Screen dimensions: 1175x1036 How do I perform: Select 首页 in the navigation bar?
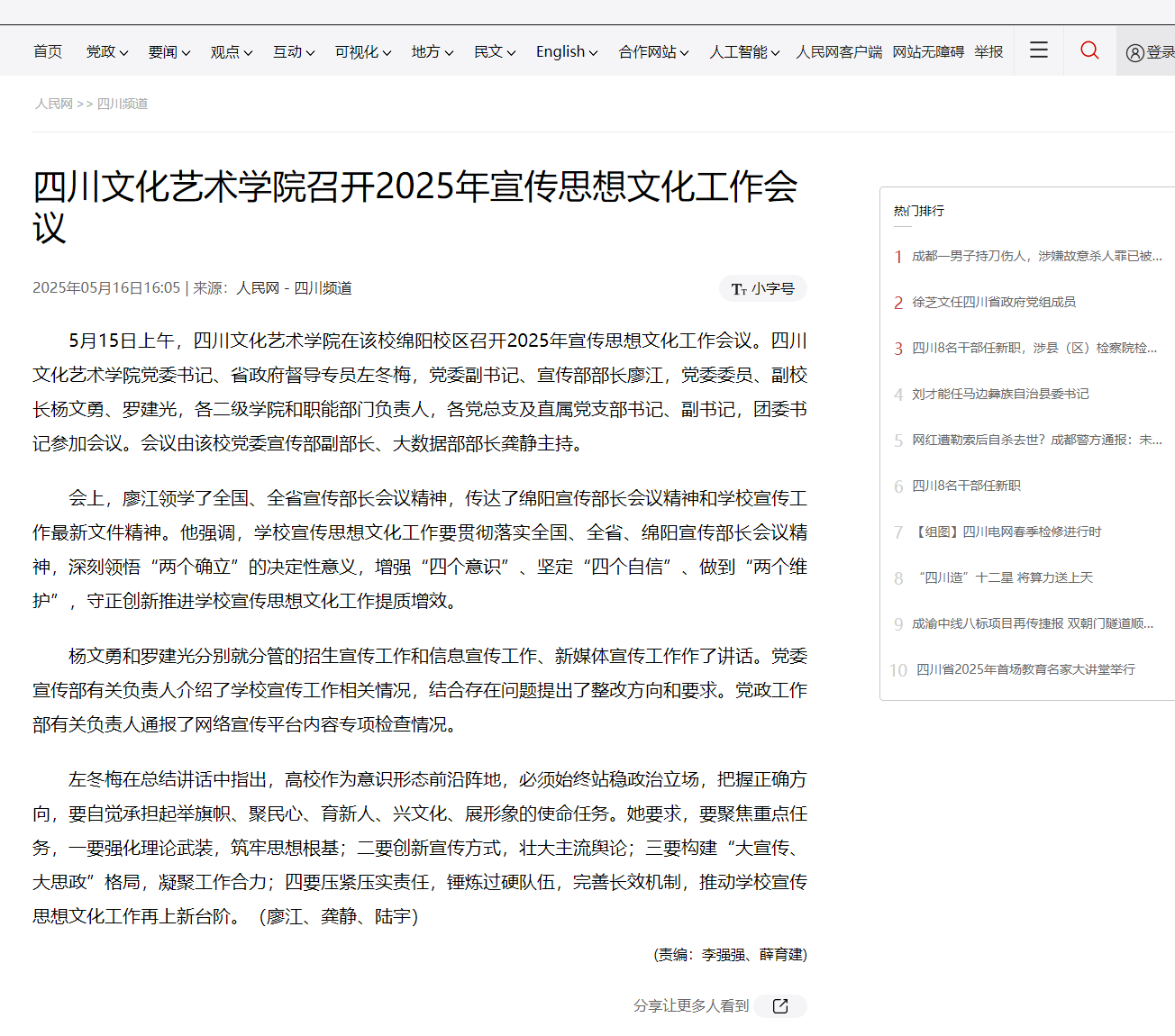[47, 52]
